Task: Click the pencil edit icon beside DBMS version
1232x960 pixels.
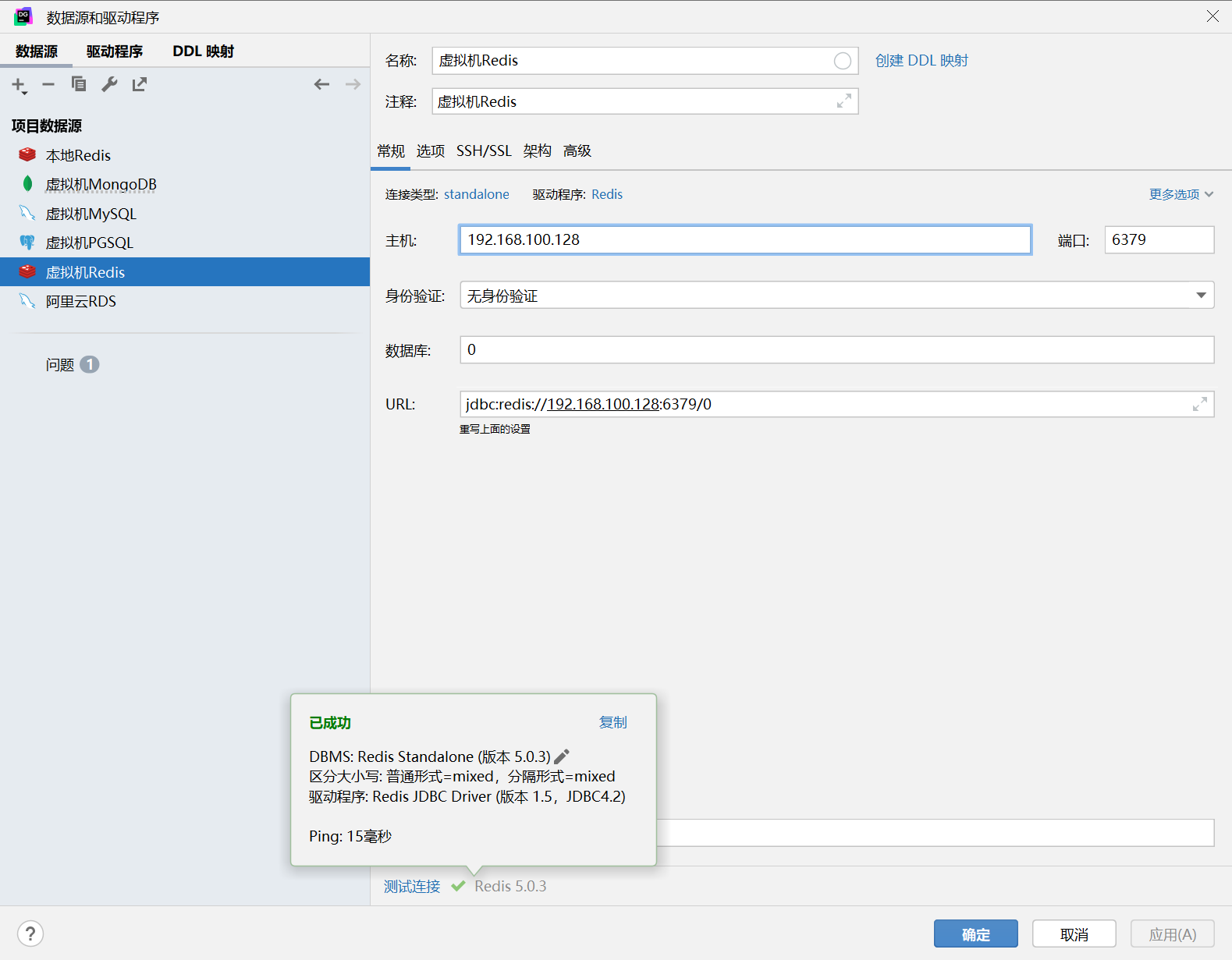Action: tap(562, 756)
